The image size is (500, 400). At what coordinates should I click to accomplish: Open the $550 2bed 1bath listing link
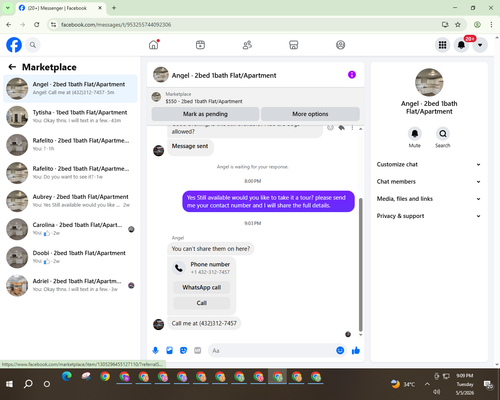coord(204,101)
